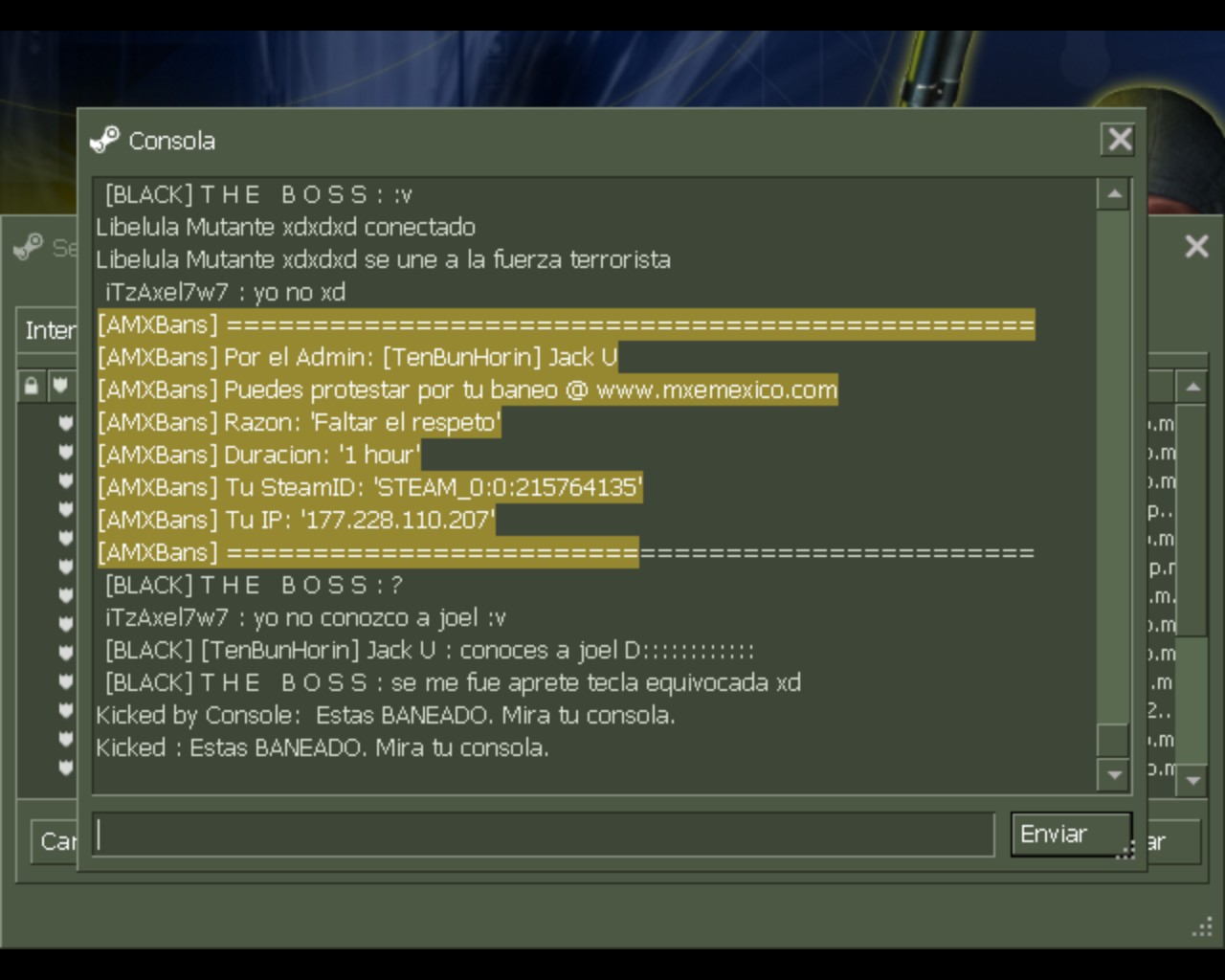This screenshot has height=980, width=1225.
Task: Click the Steam logo in Consola title bar
Action: (x=103, y=140)
